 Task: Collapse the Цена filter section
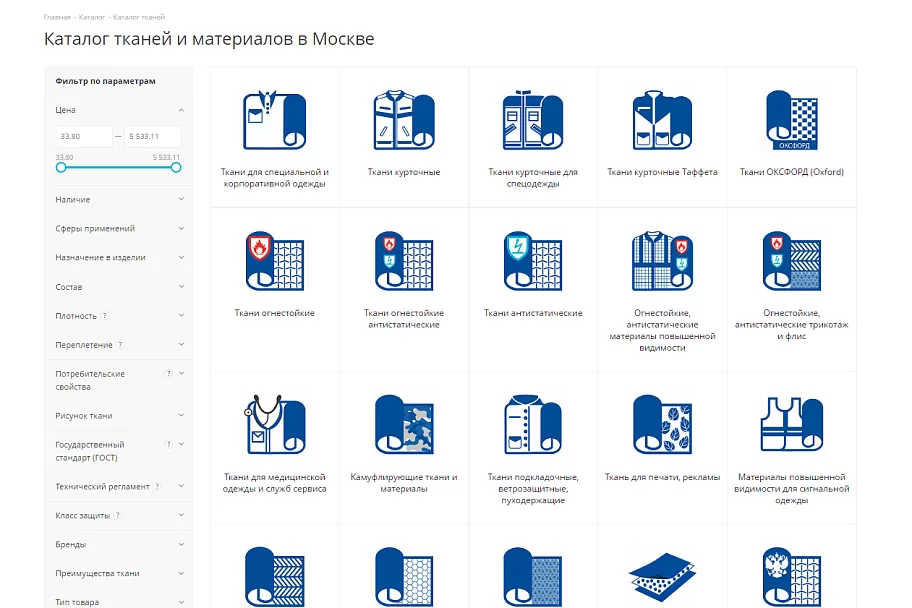coord(119,110)
